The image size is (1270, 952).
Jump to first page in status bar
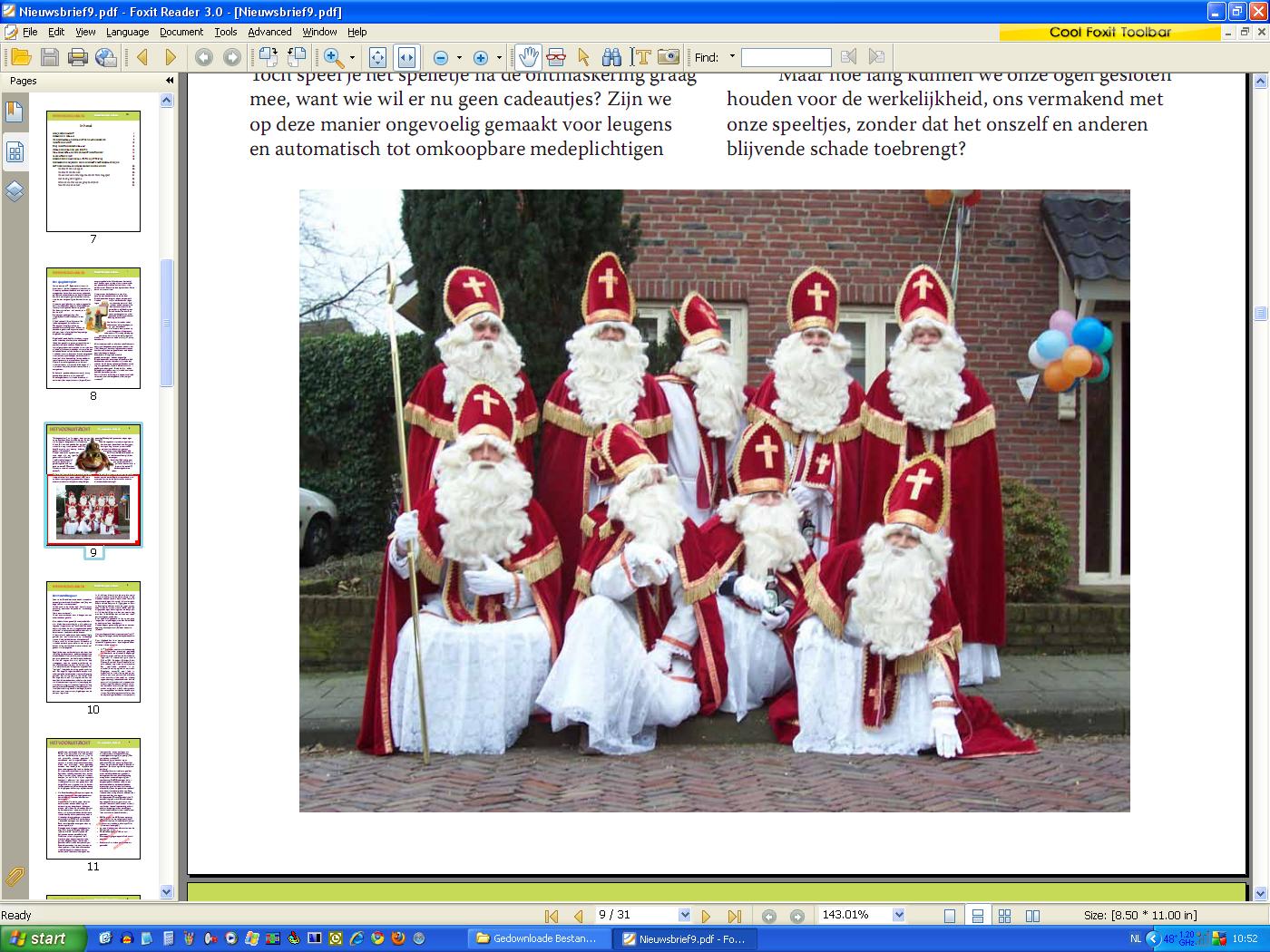pos(551,916)
